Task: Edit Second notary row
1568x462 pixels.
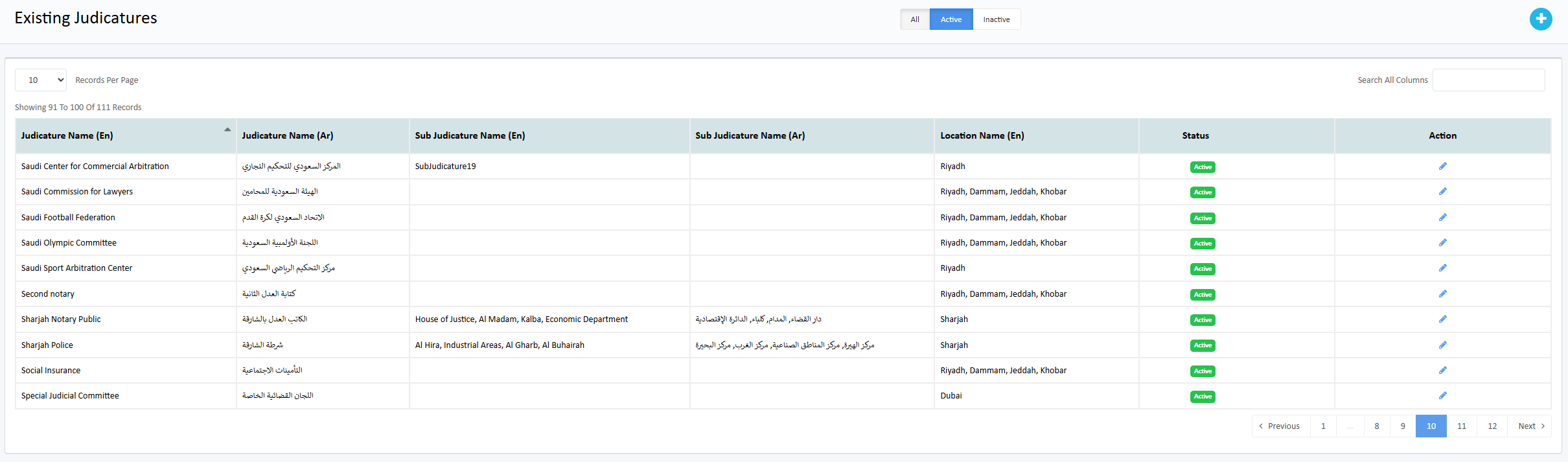Action: click(x=1442, y=294)
